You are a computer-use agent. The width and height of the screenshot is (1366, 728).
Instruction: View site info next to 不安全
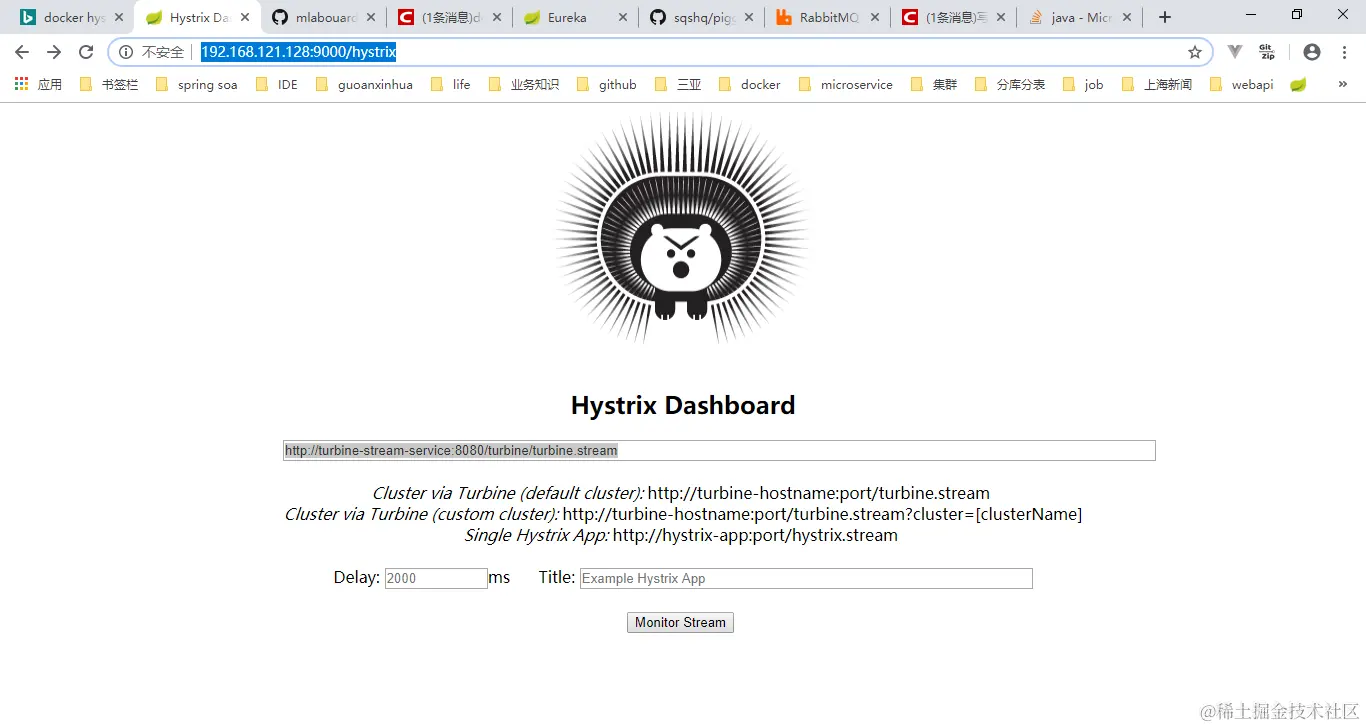point(126,52)
